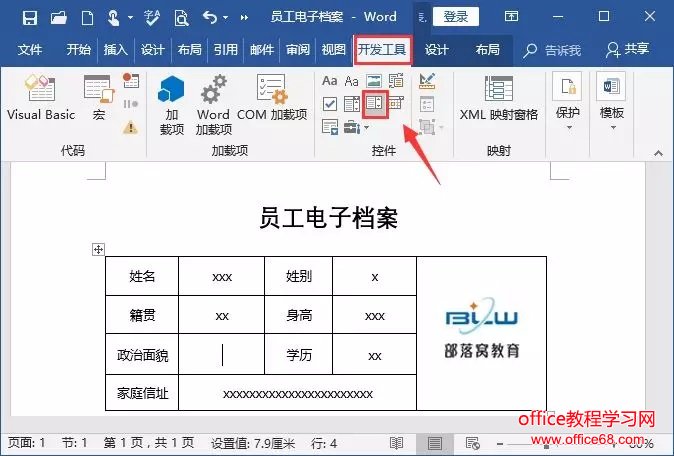Screen dimensions: 674x456
Task: Click the 共享 share button
Action: [x=627, y=50]
